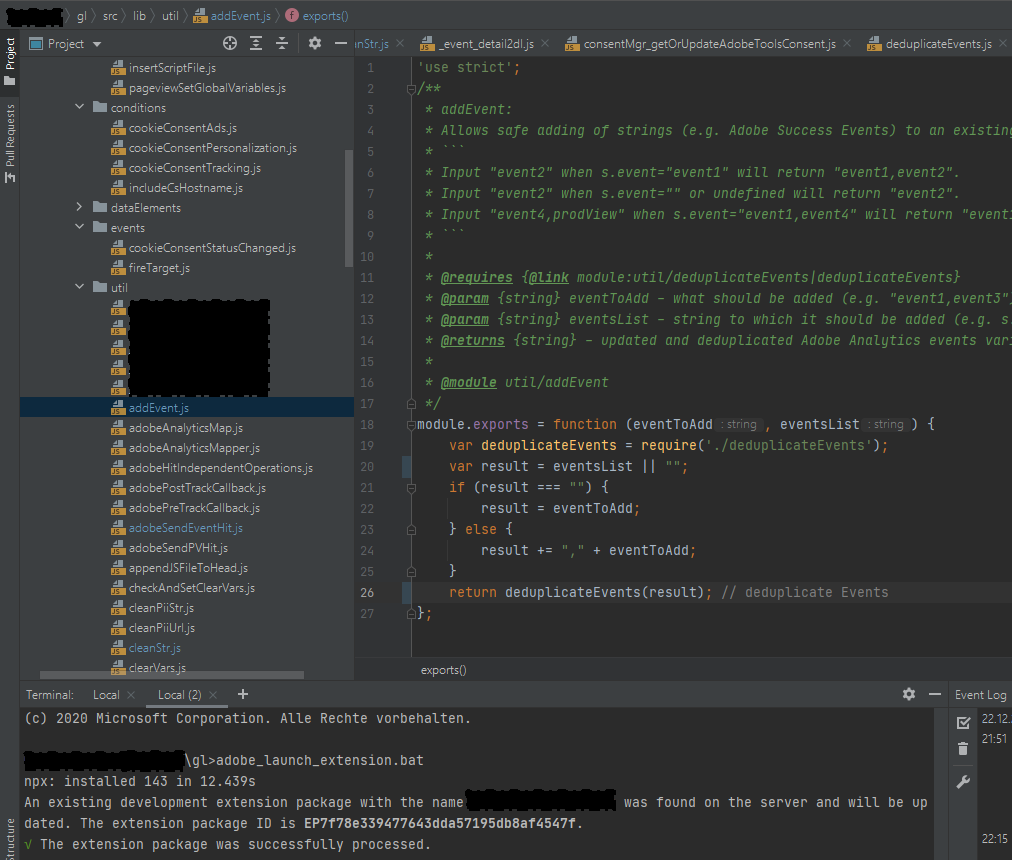The height and width of the screenshot is (860, 1012).
Task: Toggle the function fold marker on line 18
Action: click(411, 425)
